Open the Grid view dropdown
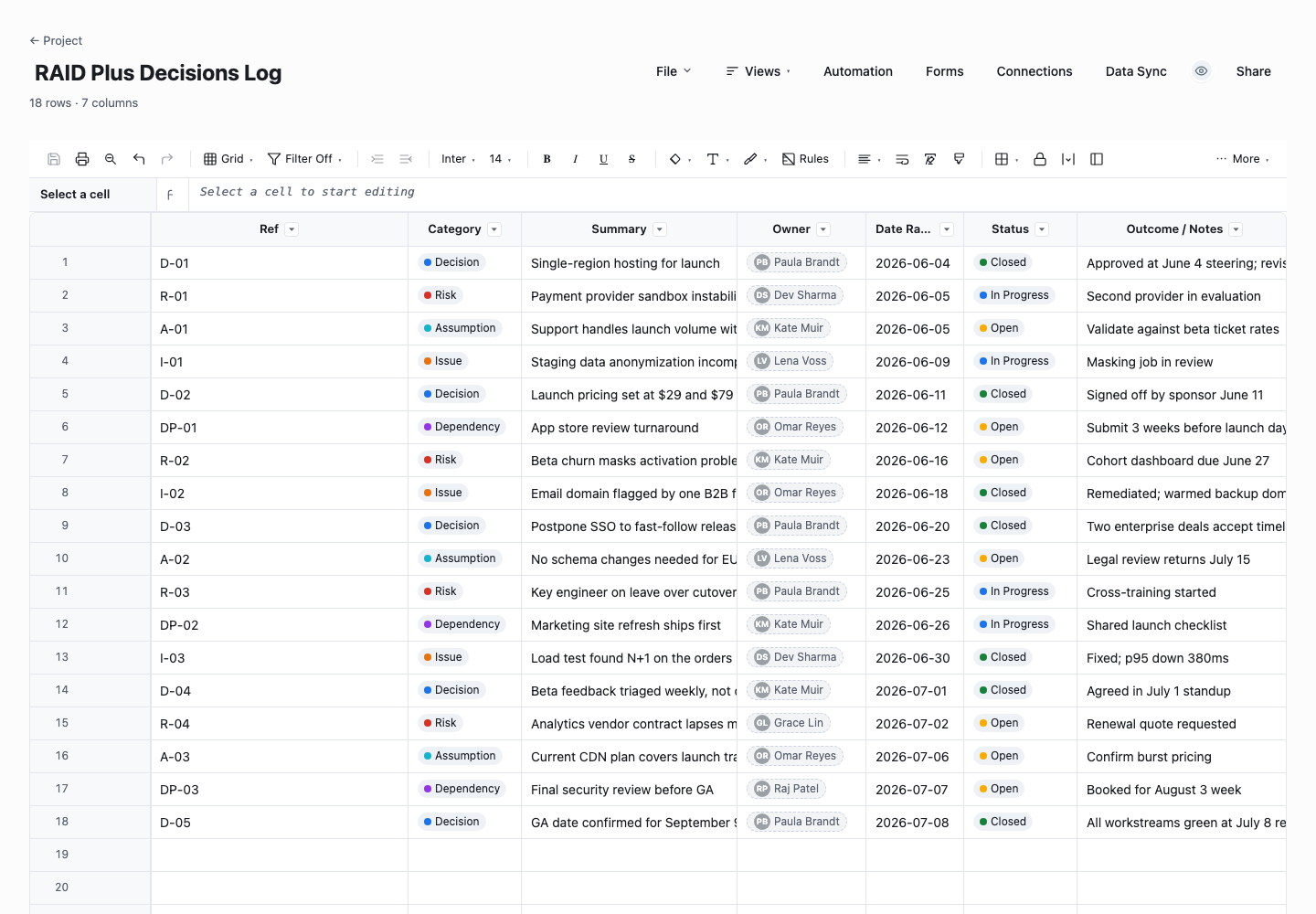 (228, 159)
